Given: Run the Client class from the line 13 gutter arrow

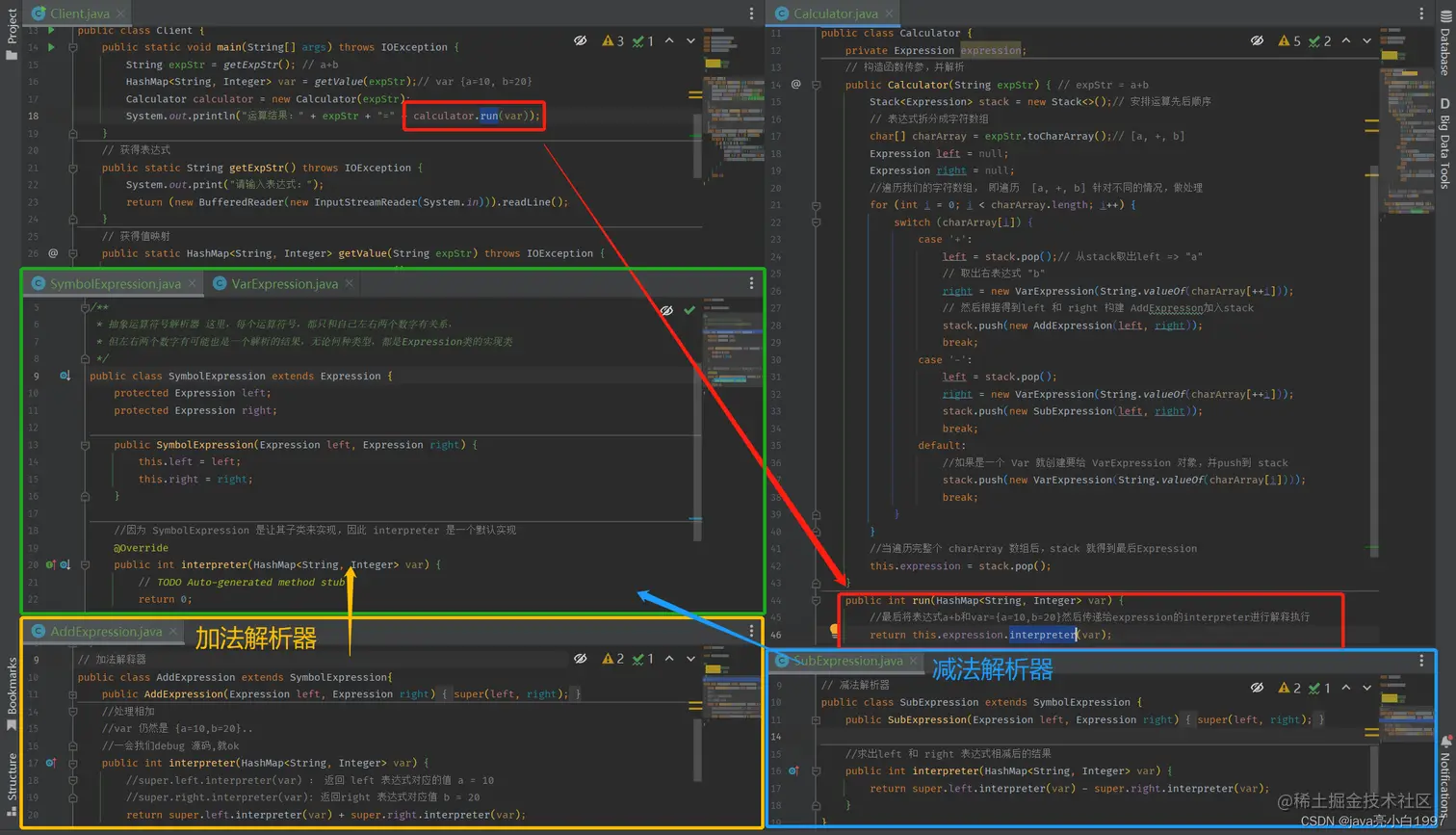Looking at the screenshot, I should (x=52, y=31).
